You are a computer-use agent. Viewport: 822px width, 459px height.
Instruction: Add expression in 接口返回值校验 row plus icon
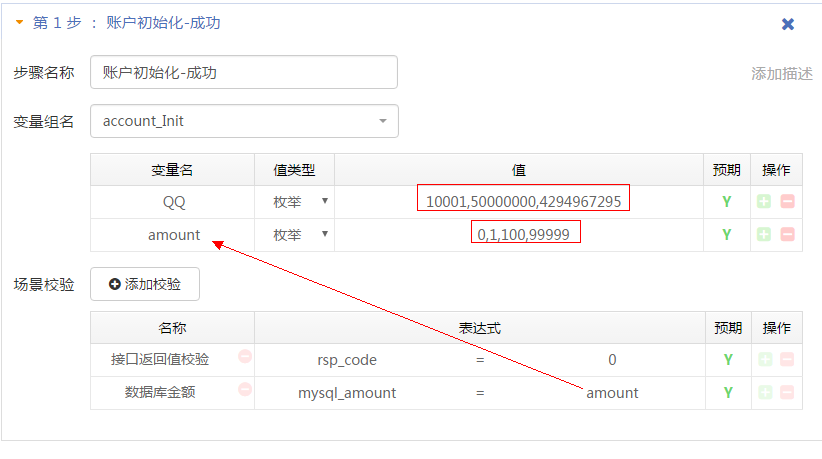765,359
